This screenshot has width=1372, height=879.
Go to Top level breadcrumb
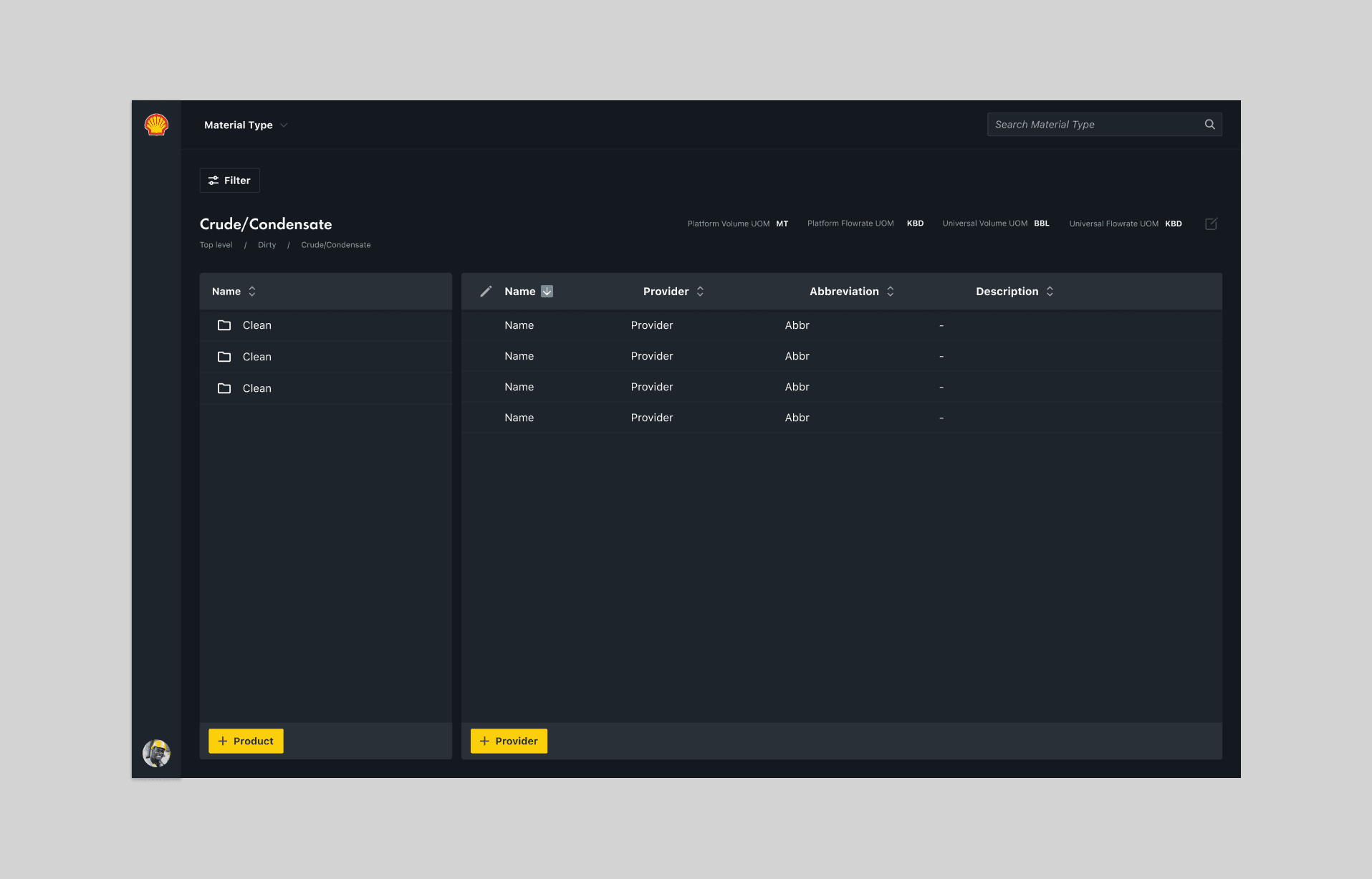point(216,245)
